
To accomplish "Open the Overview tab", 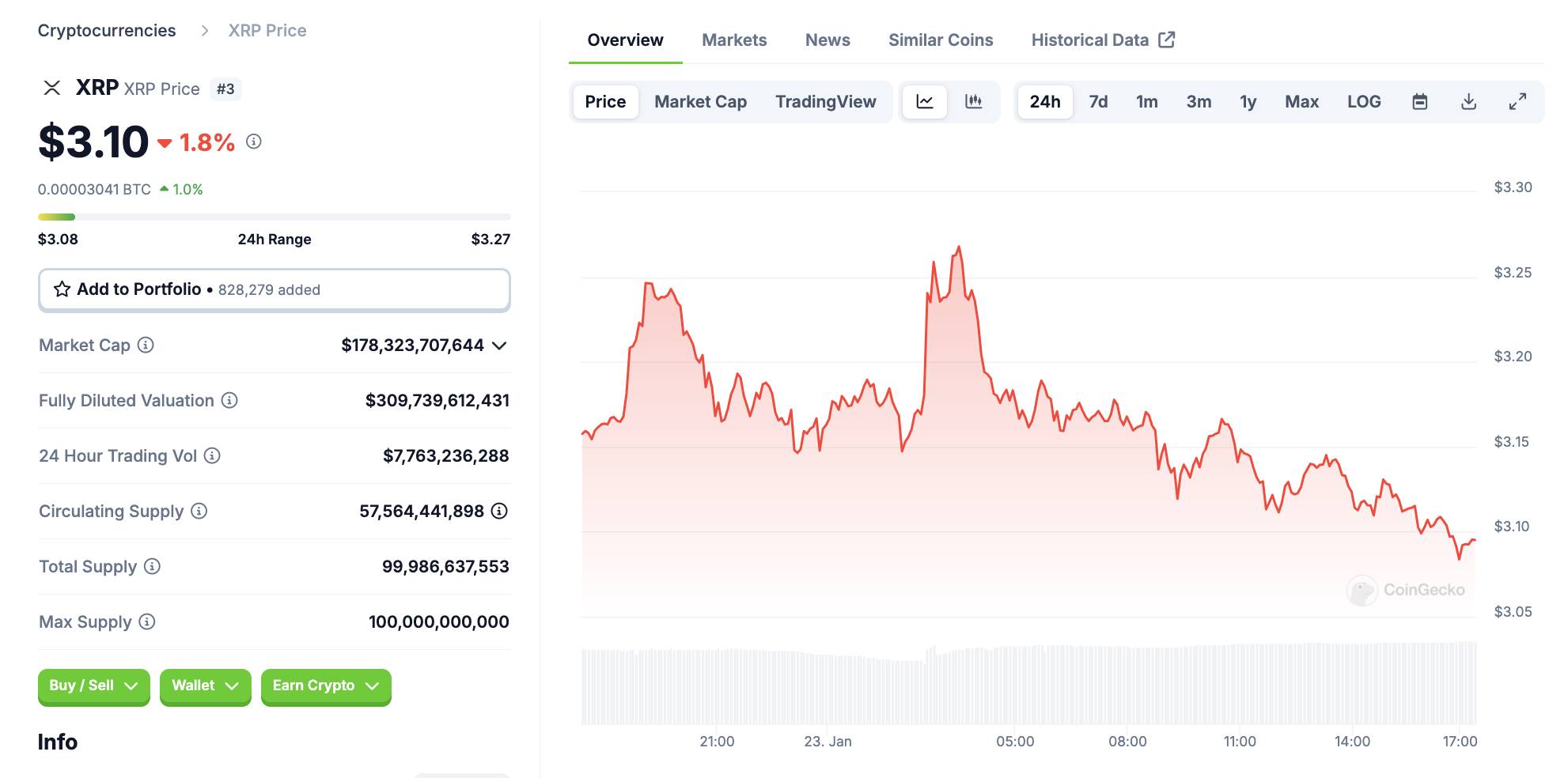I will pyautogui.click(x=625, y=40).
